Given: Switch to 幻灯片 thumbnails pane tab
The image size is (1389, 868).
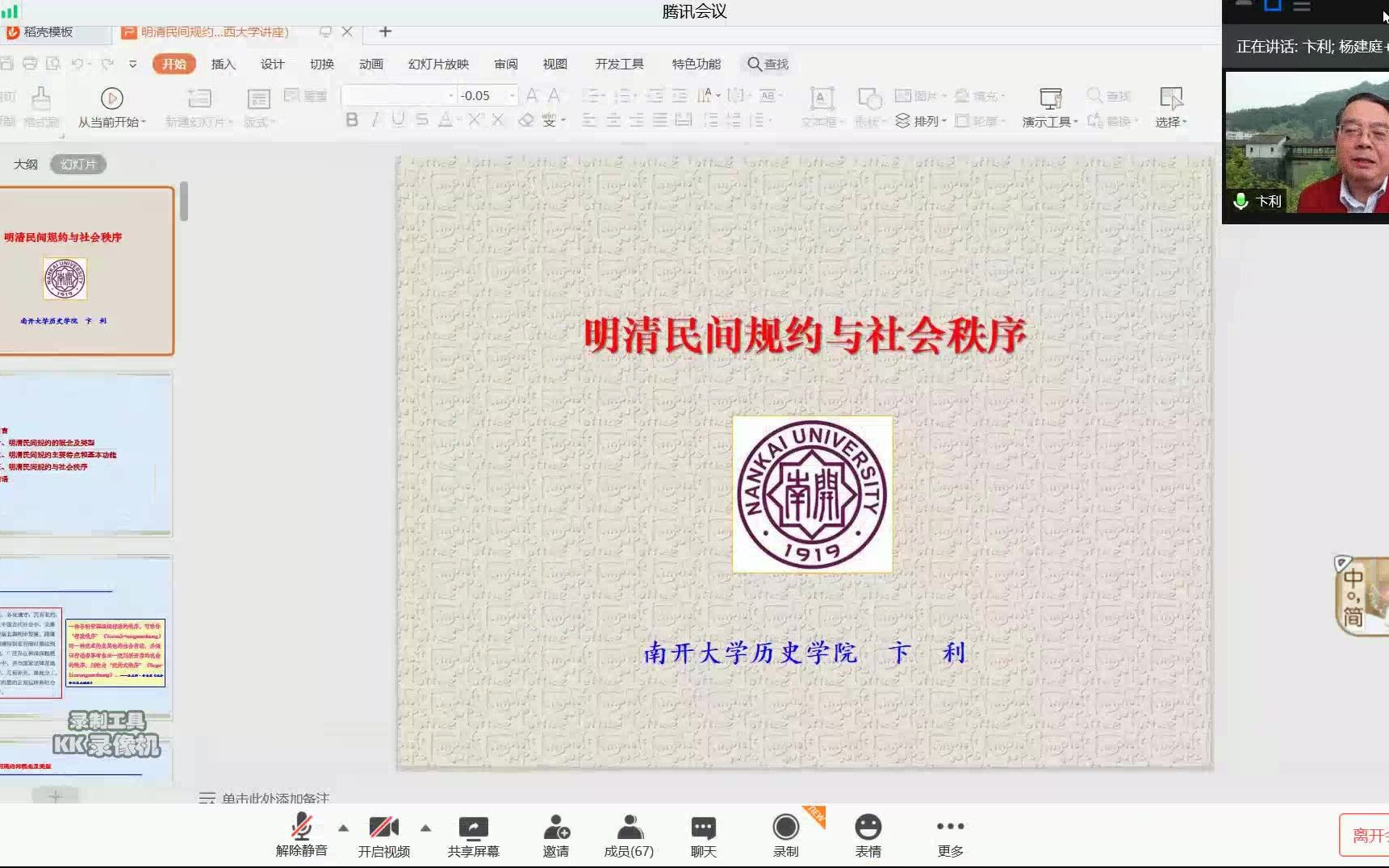Looking at the screenshot, I should point(78,164).
